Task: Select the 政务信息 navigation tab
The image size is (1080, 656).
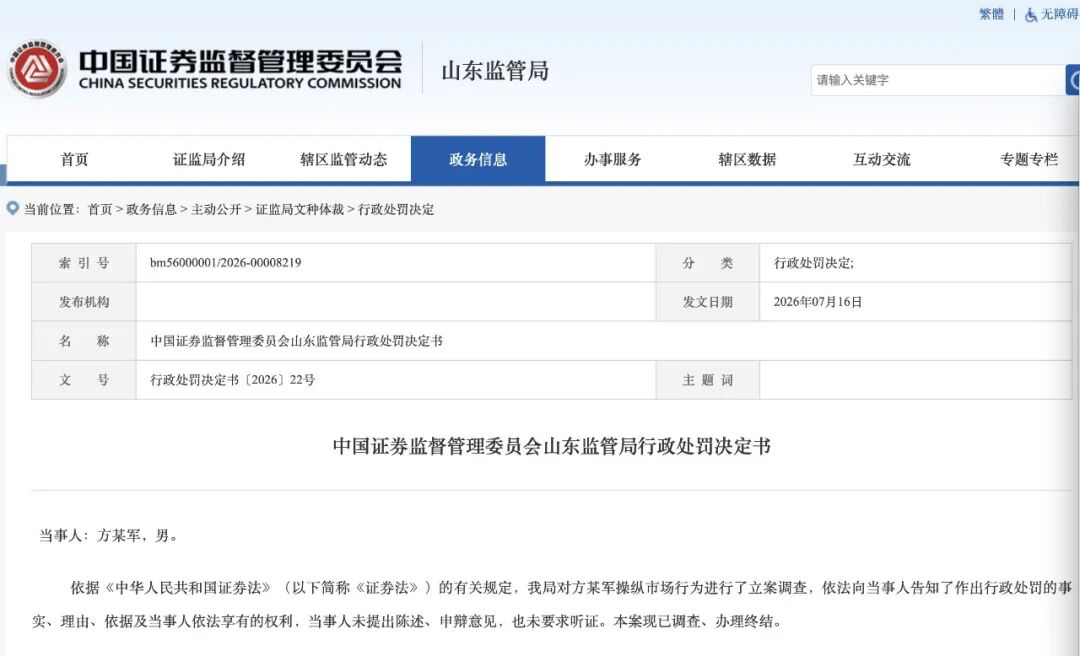Action: (478, 159)
